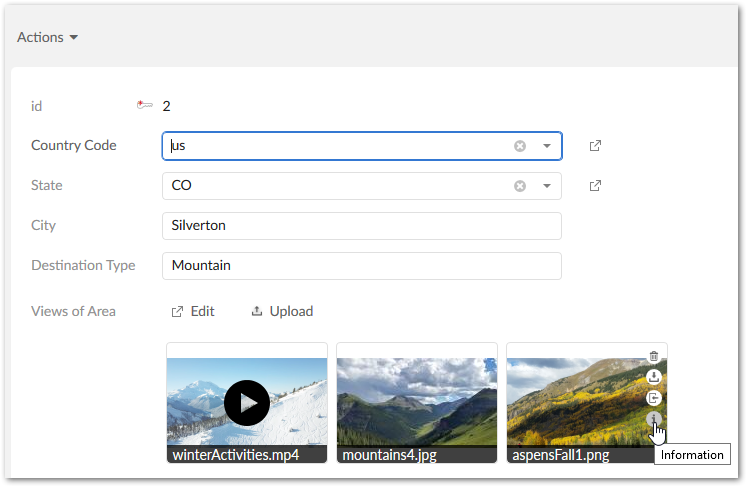The image size is (747, 487).
Task: Expand the Country Code dropdown arrow
Action: coord(547,146)
